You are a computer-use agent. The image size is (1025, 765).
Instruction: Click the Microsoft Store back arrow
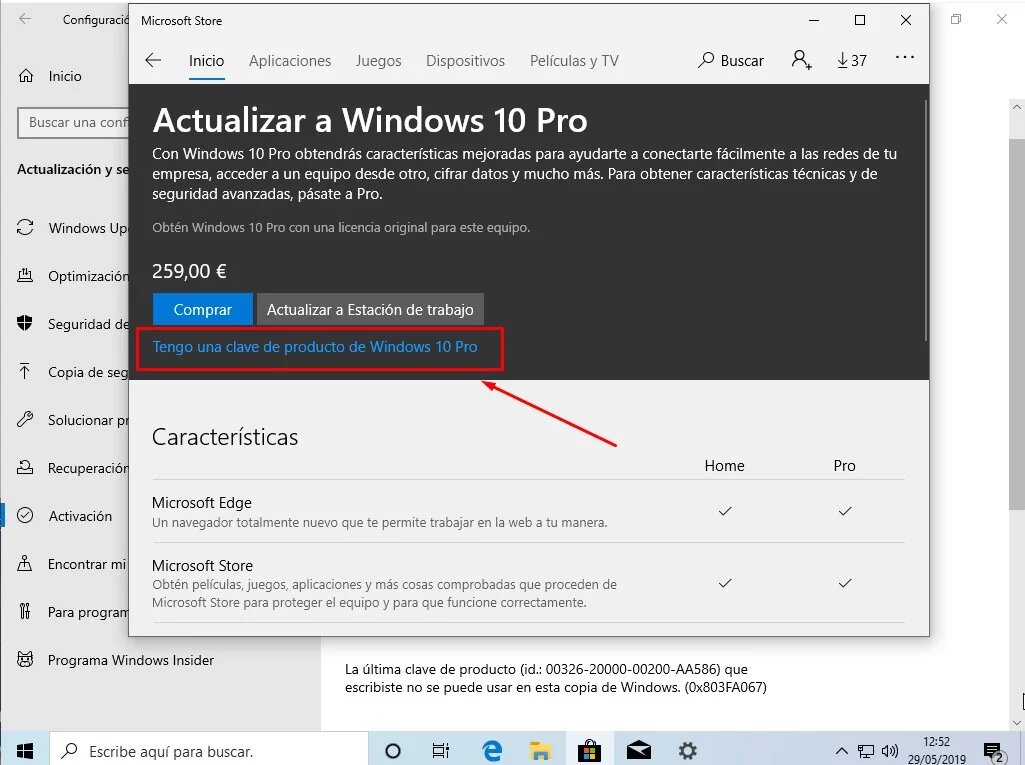[153, 61]
